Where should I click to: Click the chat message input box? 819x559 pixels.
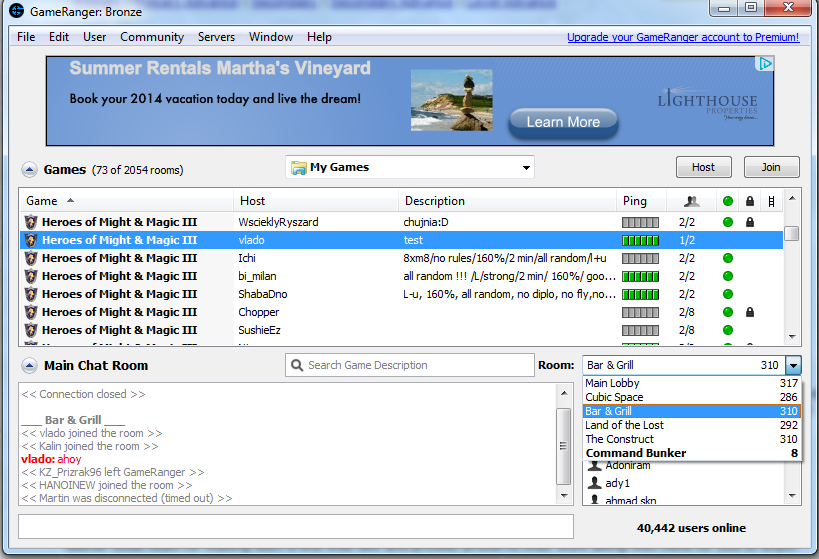(296, 527)
